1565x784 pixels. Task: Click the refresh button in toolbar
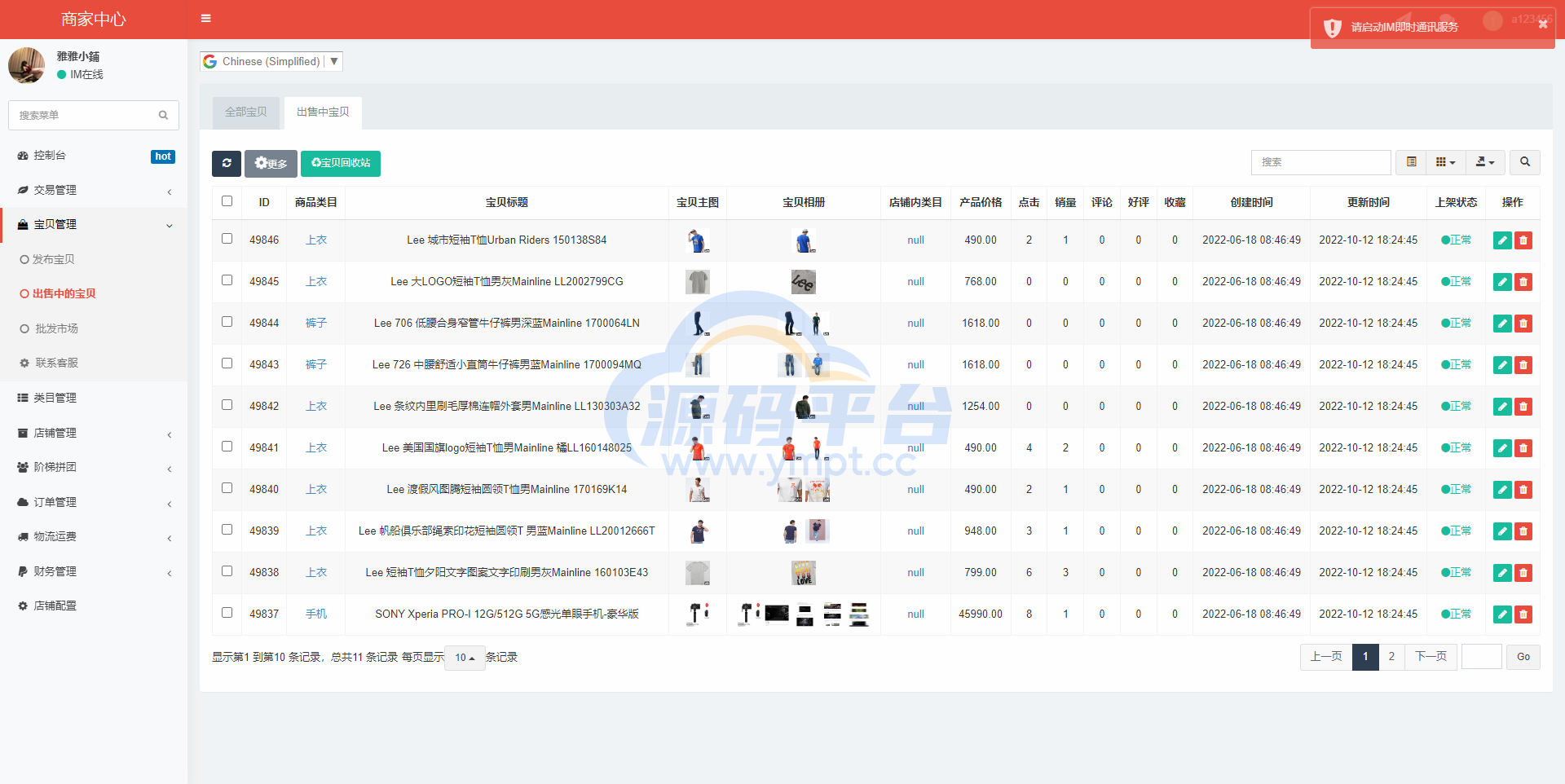(227, 163)
